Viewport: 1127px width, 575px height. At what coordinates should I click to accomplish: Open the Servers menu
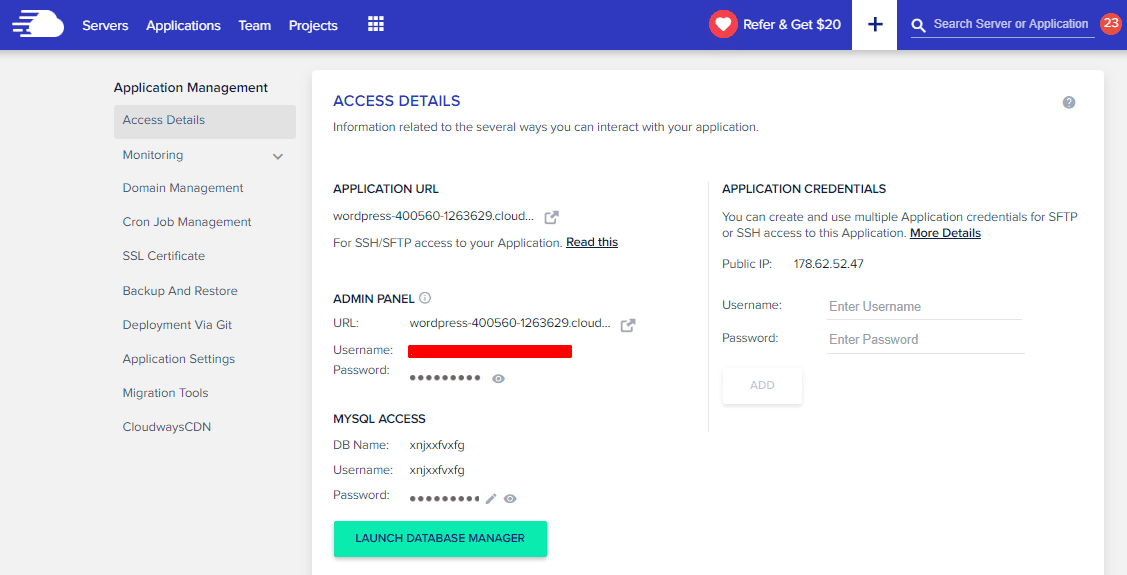point(105,25)
